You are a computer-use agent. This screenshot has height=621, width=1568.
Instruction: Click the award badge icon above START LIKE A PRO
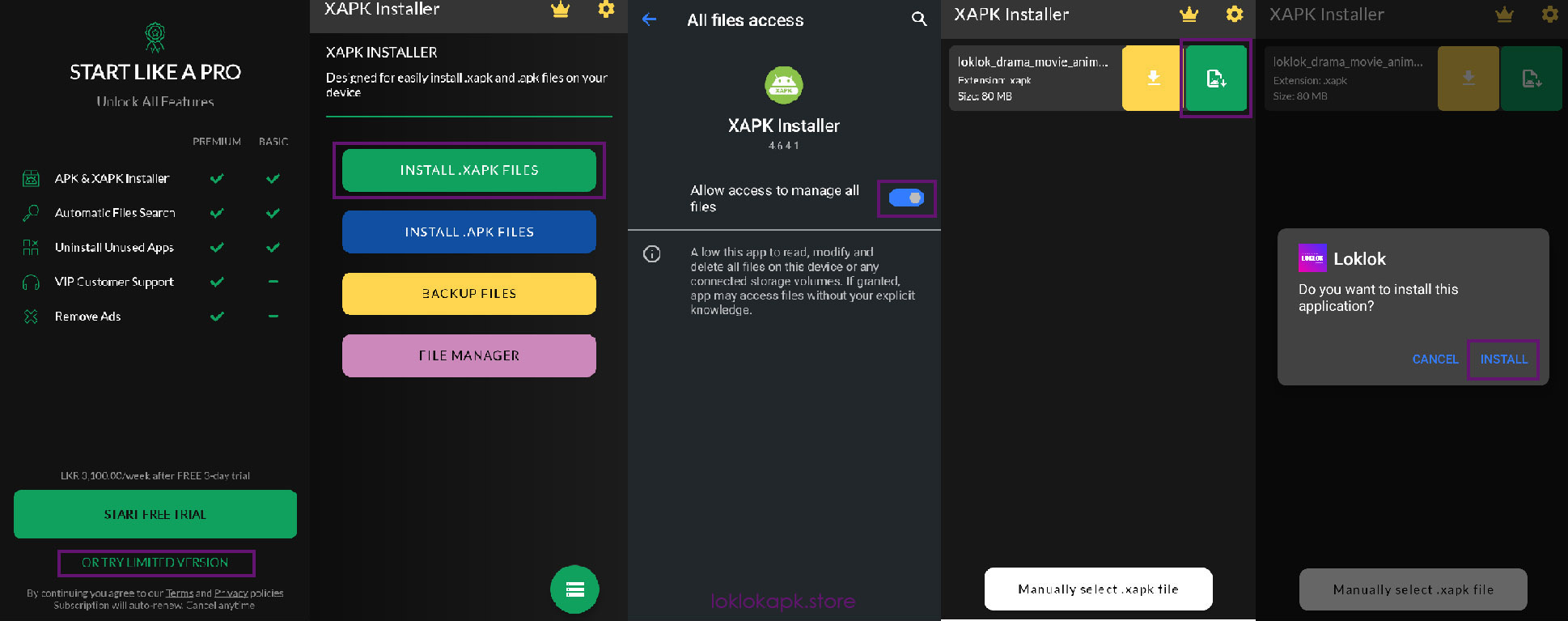click(x=155, y=37)
